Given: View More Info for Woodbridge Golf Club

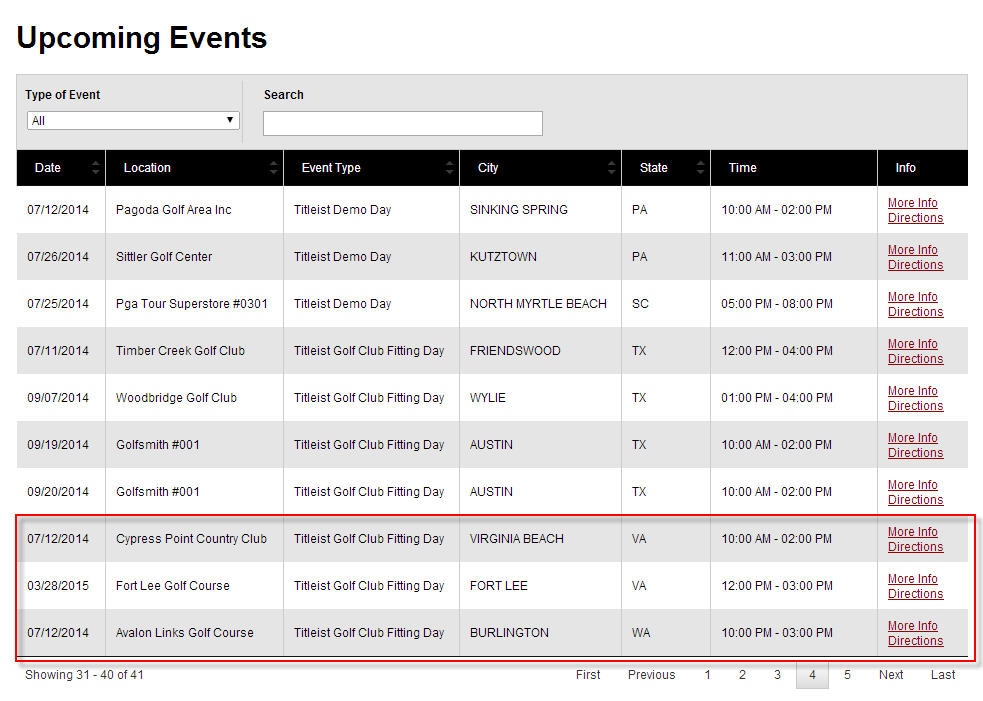Looking at the screenshot, I should (912, 391).
